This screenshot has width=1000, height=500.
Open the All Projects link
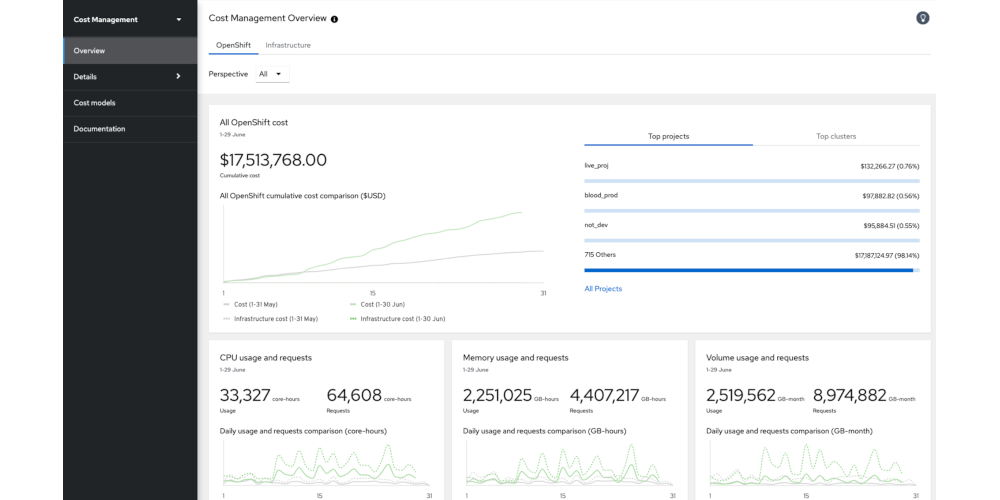point(603,289)
